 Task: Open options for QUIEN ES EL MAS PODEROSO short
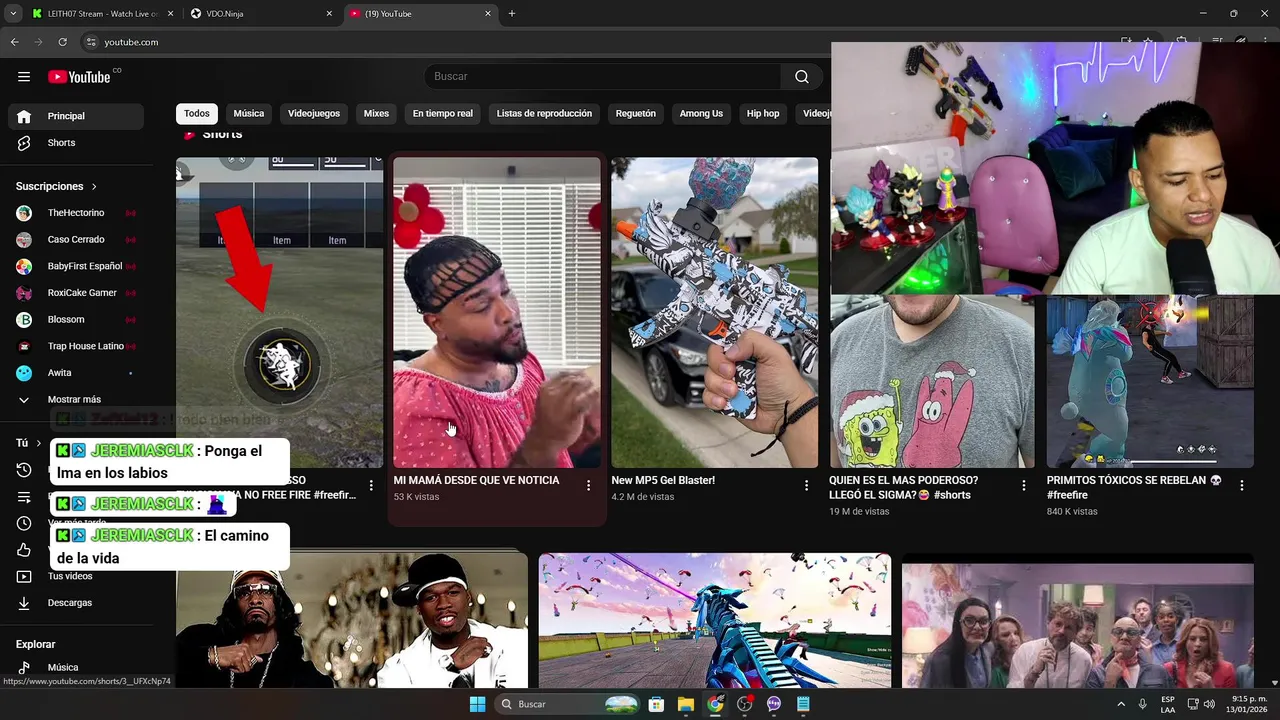pos(1023,485)
